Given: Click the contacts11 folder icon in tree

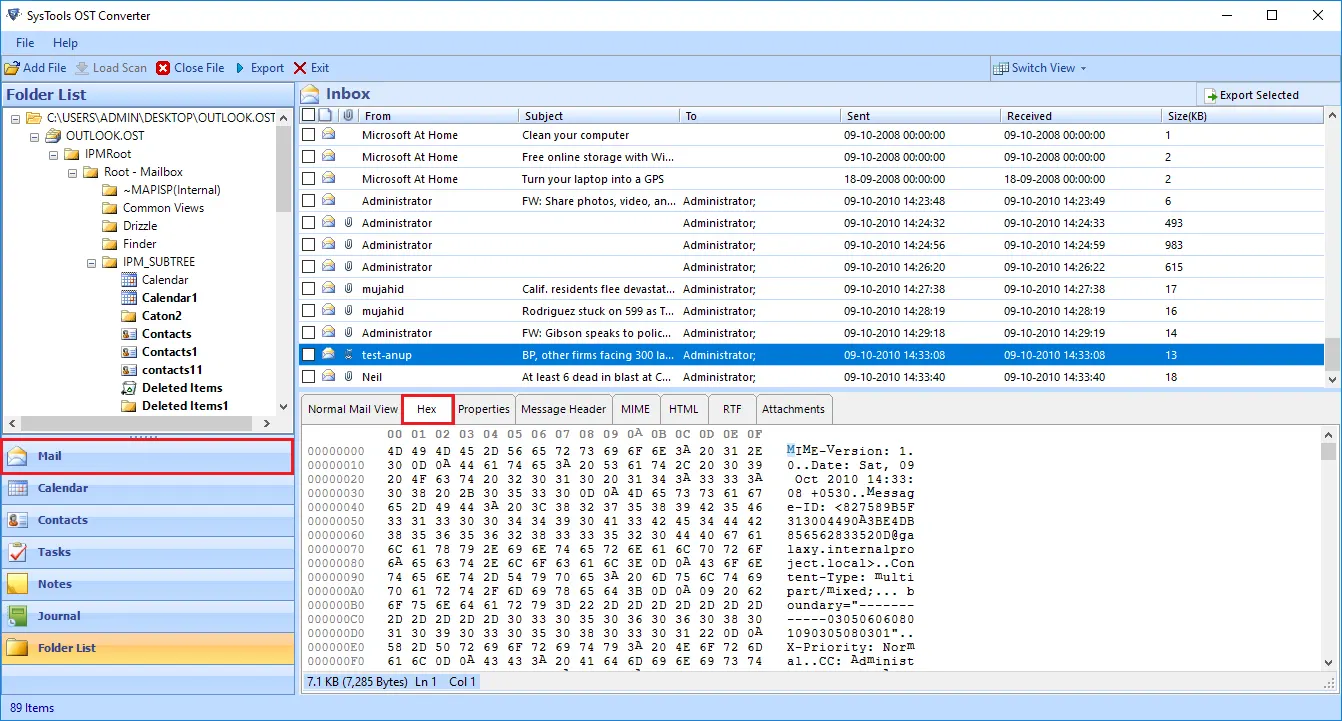Looking at the screenshot, I should pyautogui.click(x=129, y=370).
